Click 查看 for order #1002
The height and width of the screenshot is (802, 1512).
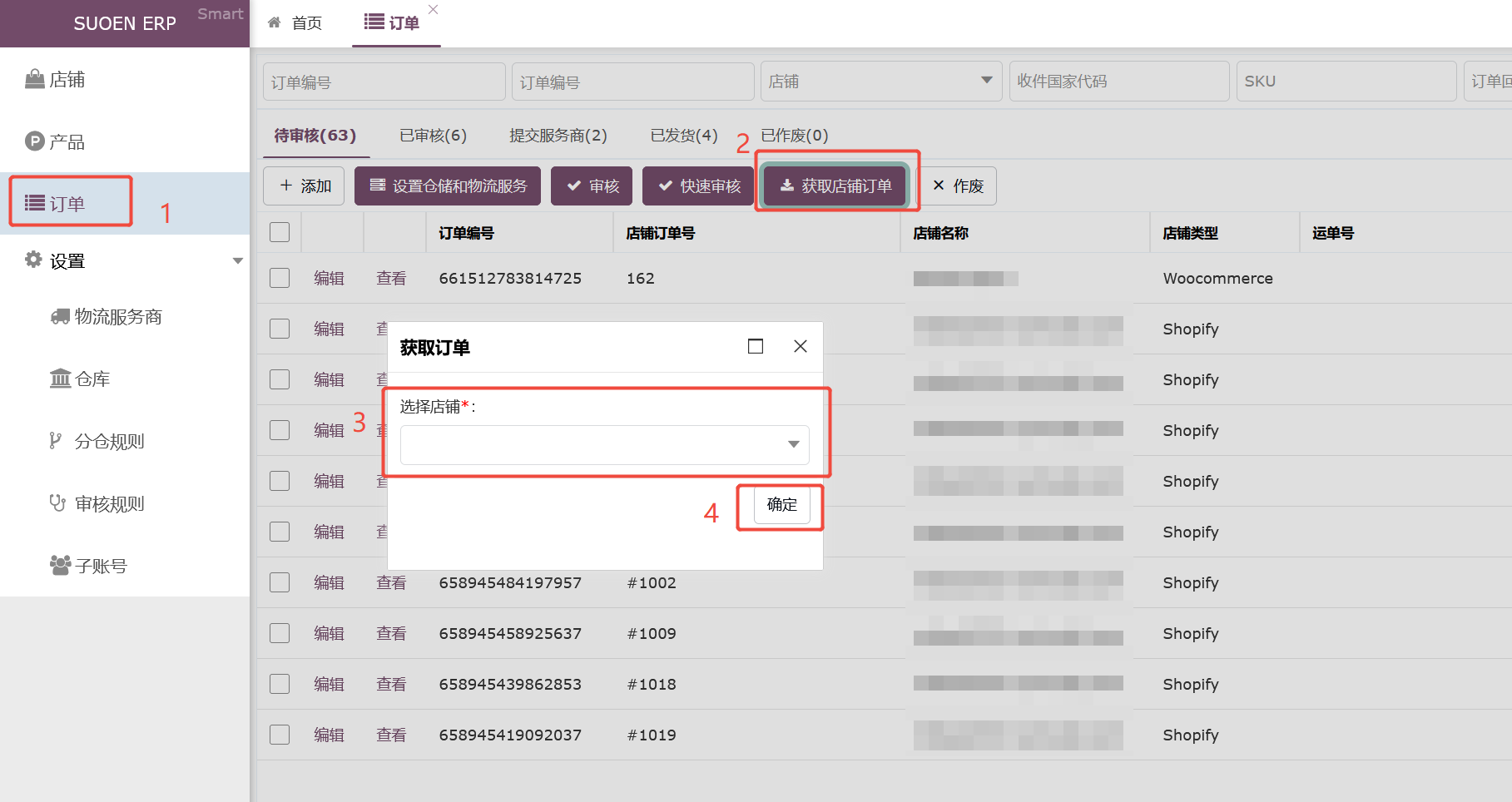point(392,582)
